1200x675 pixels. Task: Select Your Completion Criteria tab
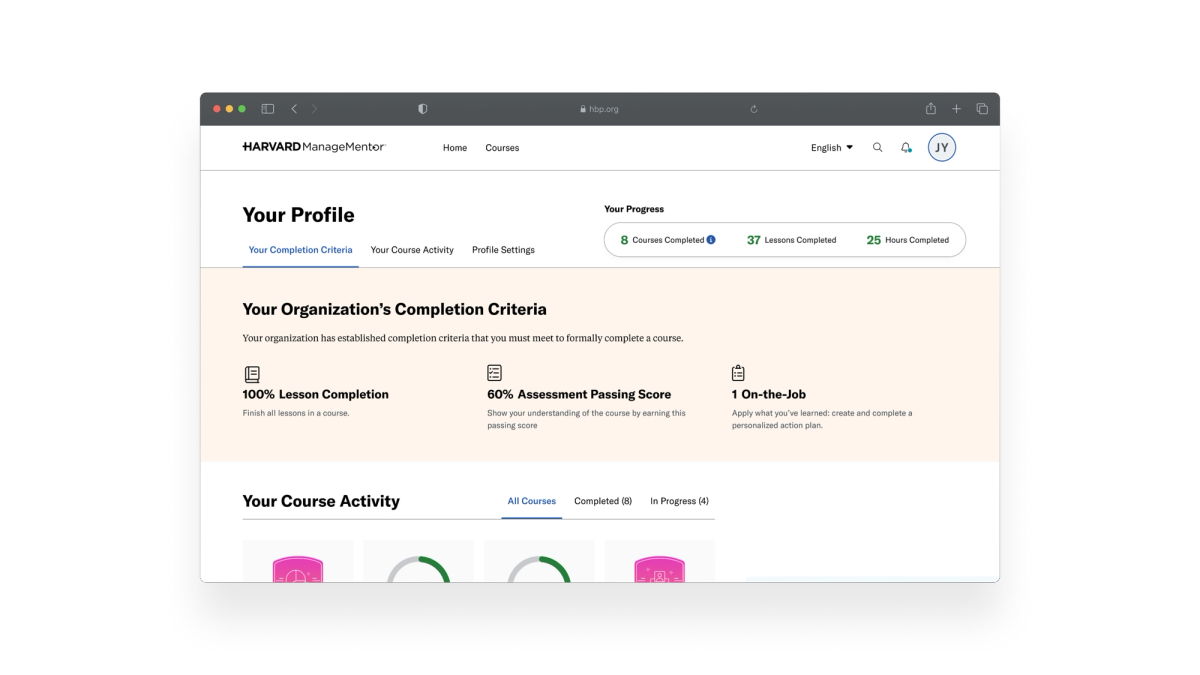(300, 250)
